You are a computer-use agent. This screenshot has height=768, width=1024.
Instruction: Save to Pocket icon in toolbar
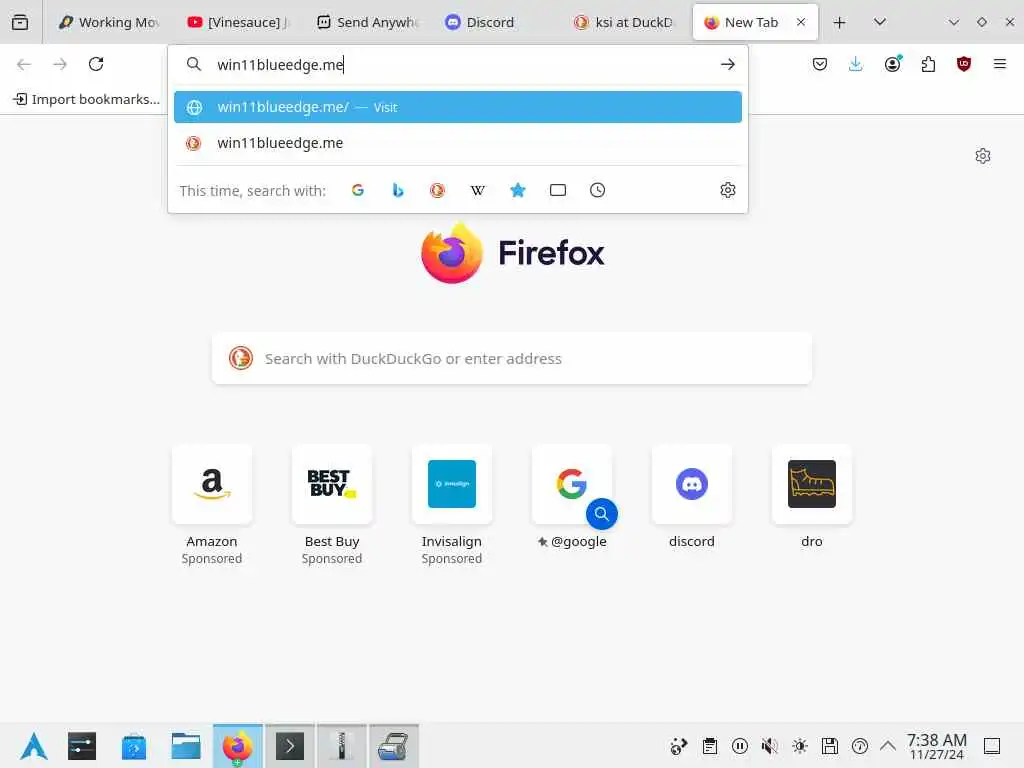pos(820,64)
